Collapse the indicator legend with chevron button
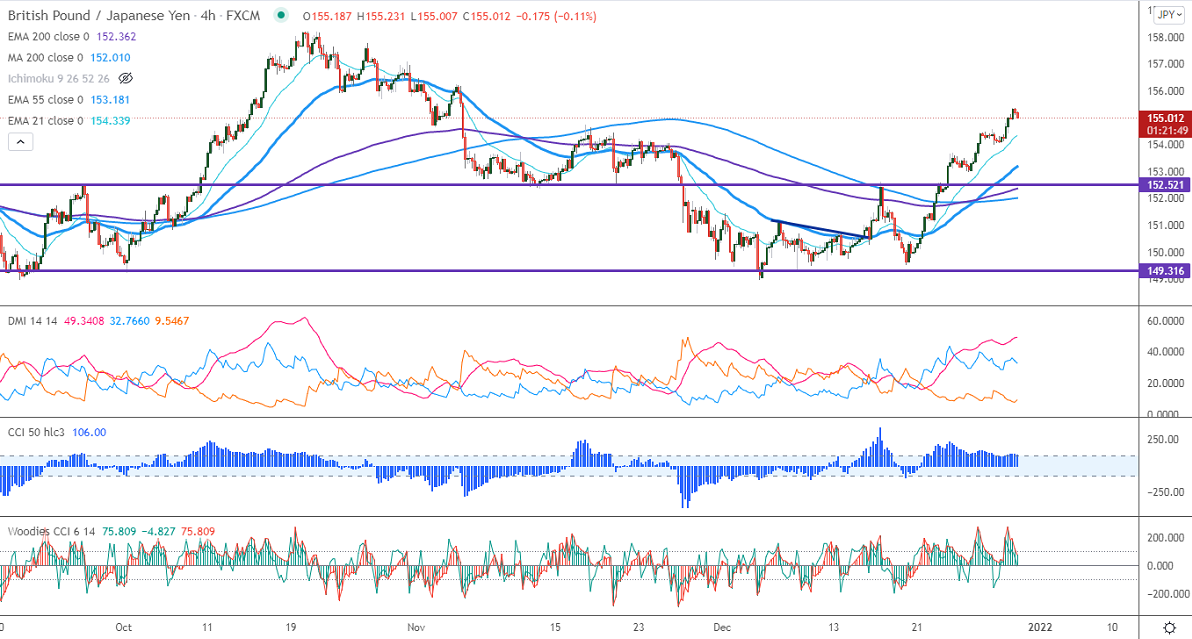Image resolution: width=1192 pixels, height=639 pixels. [x=21, y=141]
